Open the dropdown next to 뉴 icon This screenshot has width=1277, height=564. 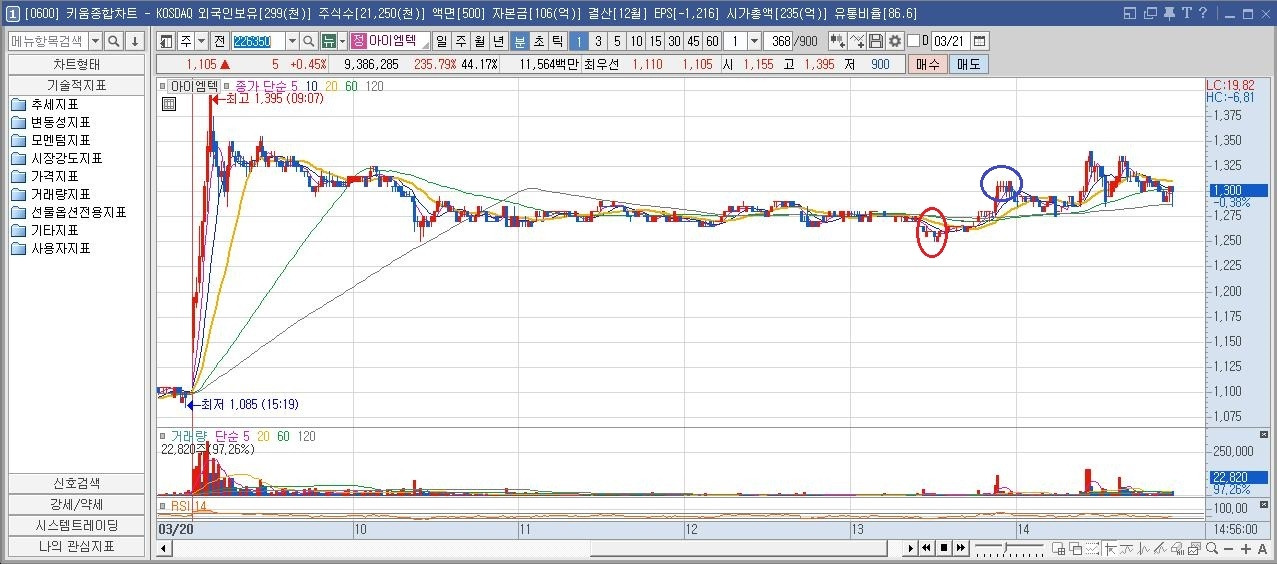click(342, 41)
